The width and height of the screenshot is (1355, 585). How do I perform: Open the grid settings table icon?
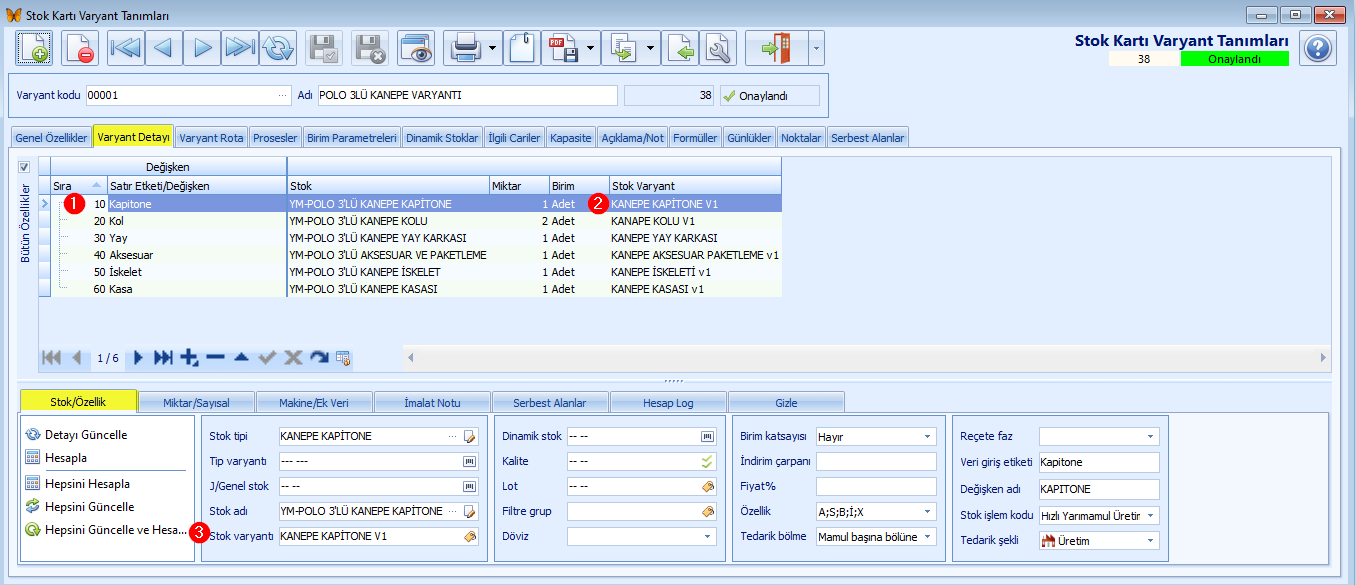coord(344,358)
